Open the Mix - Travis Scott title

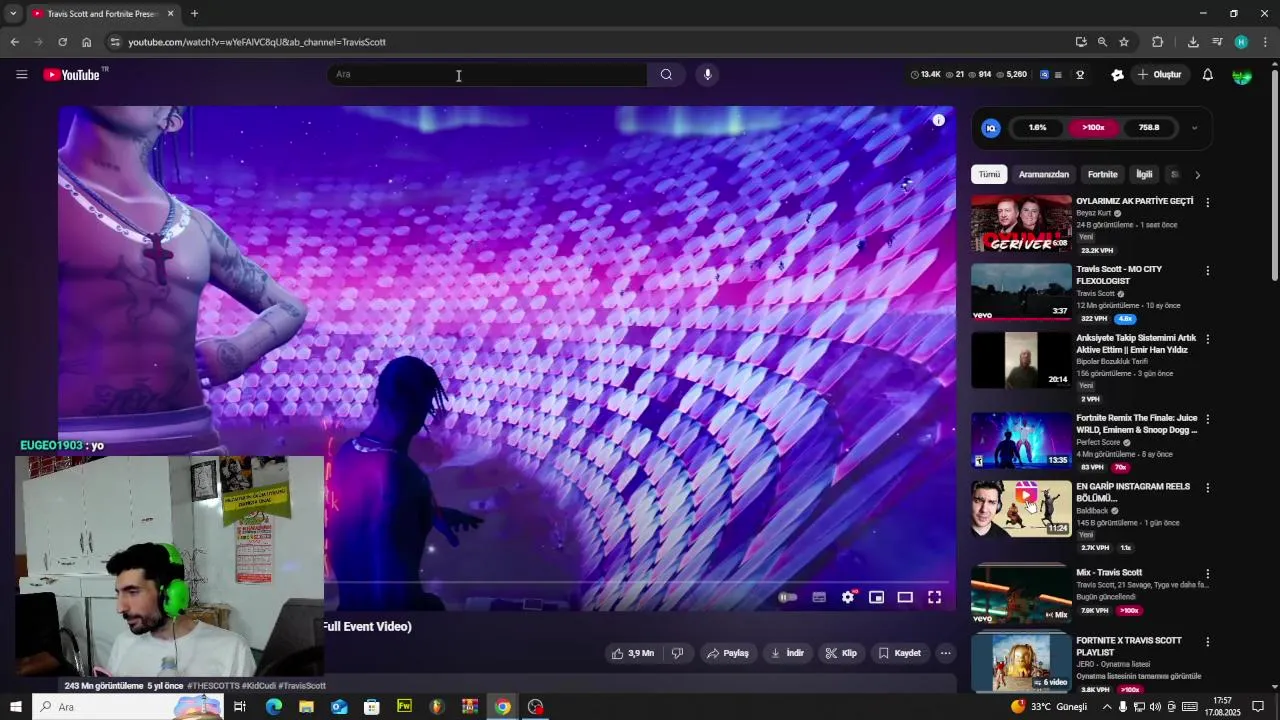(1109, 573)
